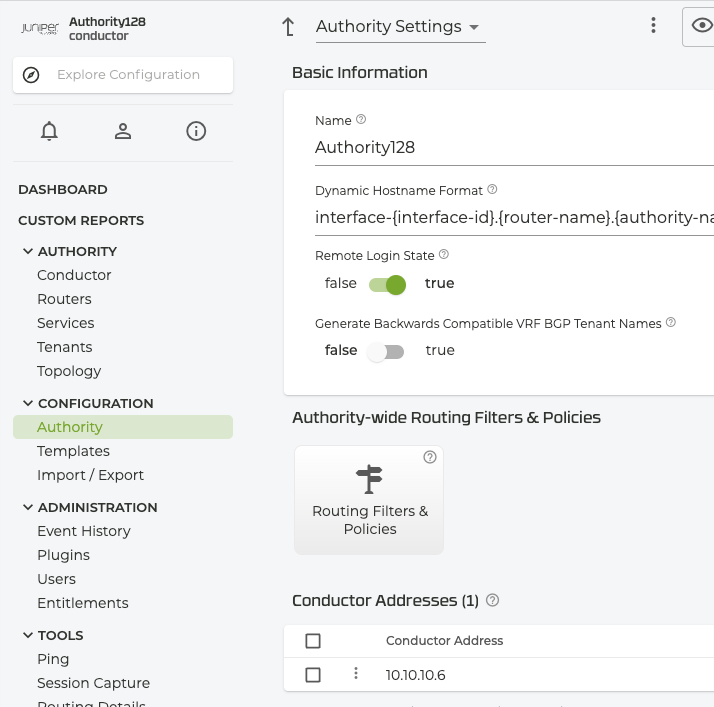Go to Routers in the sidebar
Image resolution: width=714 pixels, height=707 pixels.
[x=64, y=299]
